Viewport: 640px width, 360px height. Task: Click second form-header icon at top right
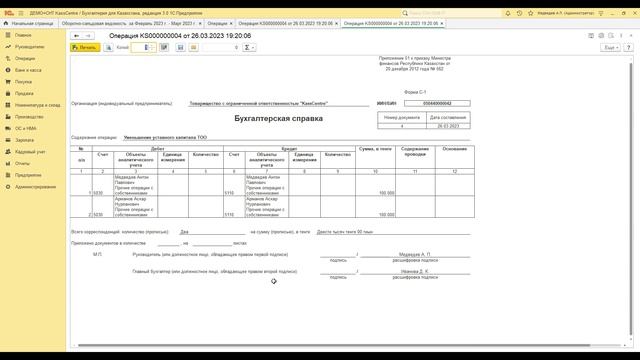coord(601,36)
